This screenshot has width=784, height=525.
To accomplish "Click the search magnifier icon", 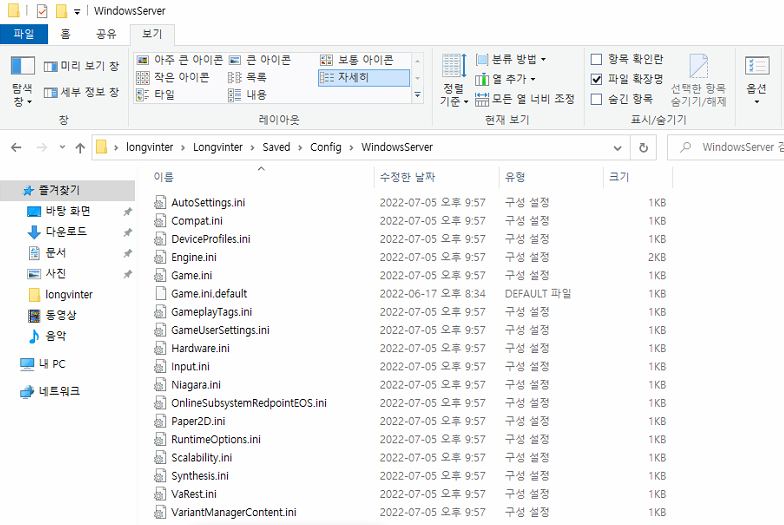I will [686, 147].
